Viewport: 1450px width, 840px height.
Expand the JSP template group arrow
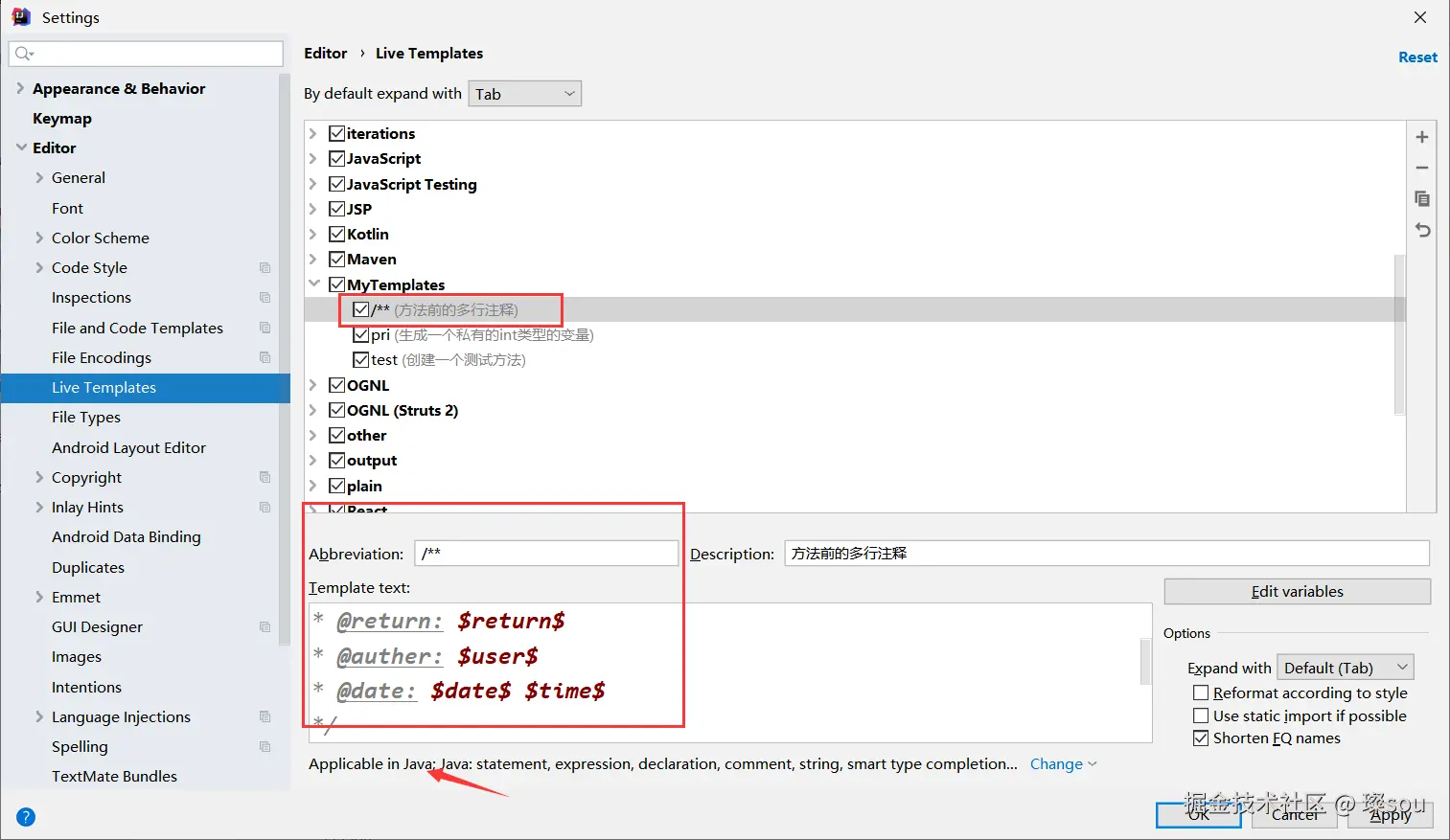[x=313, y=209]
